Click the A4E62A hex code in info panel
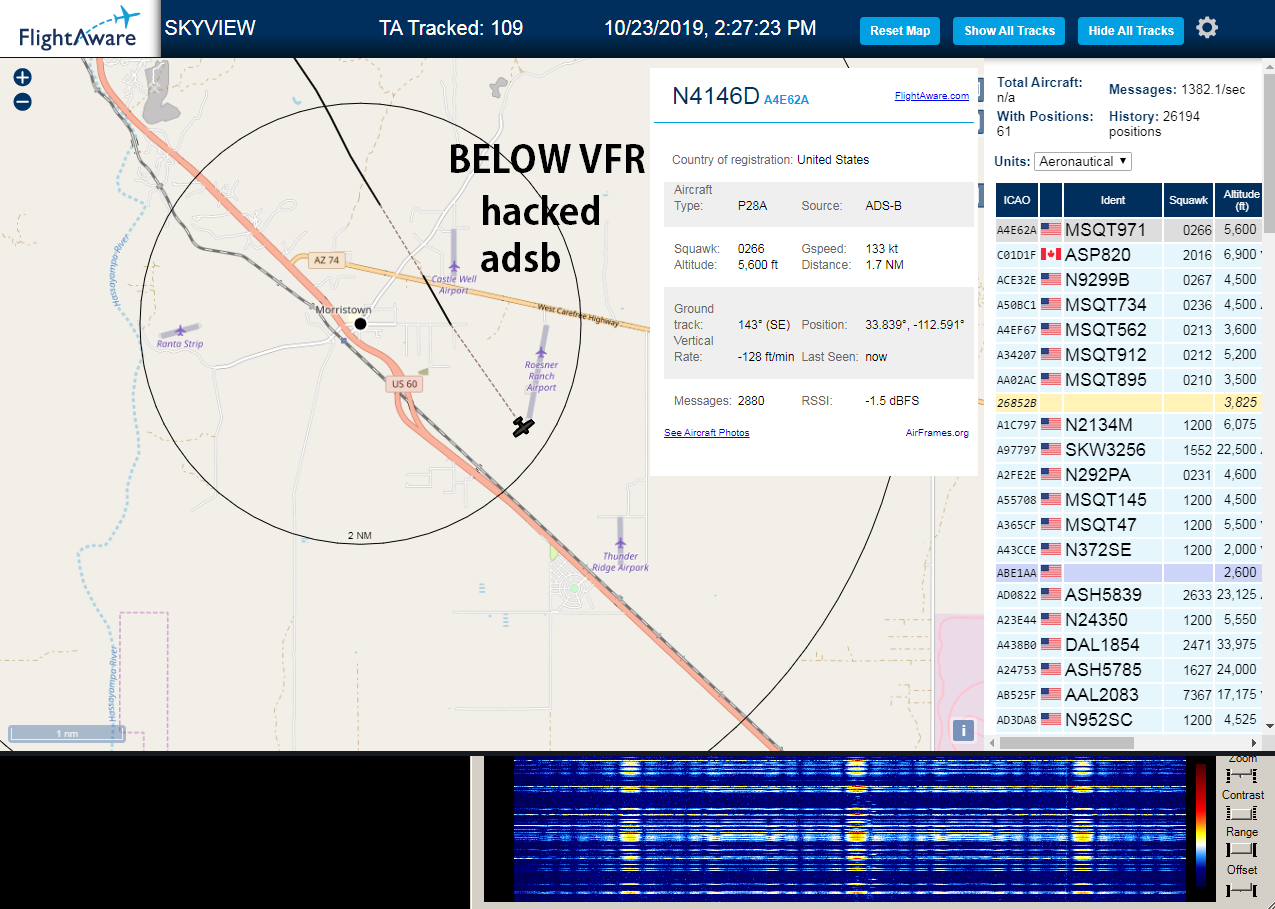The image size is (1275, 909). (786, 99)
